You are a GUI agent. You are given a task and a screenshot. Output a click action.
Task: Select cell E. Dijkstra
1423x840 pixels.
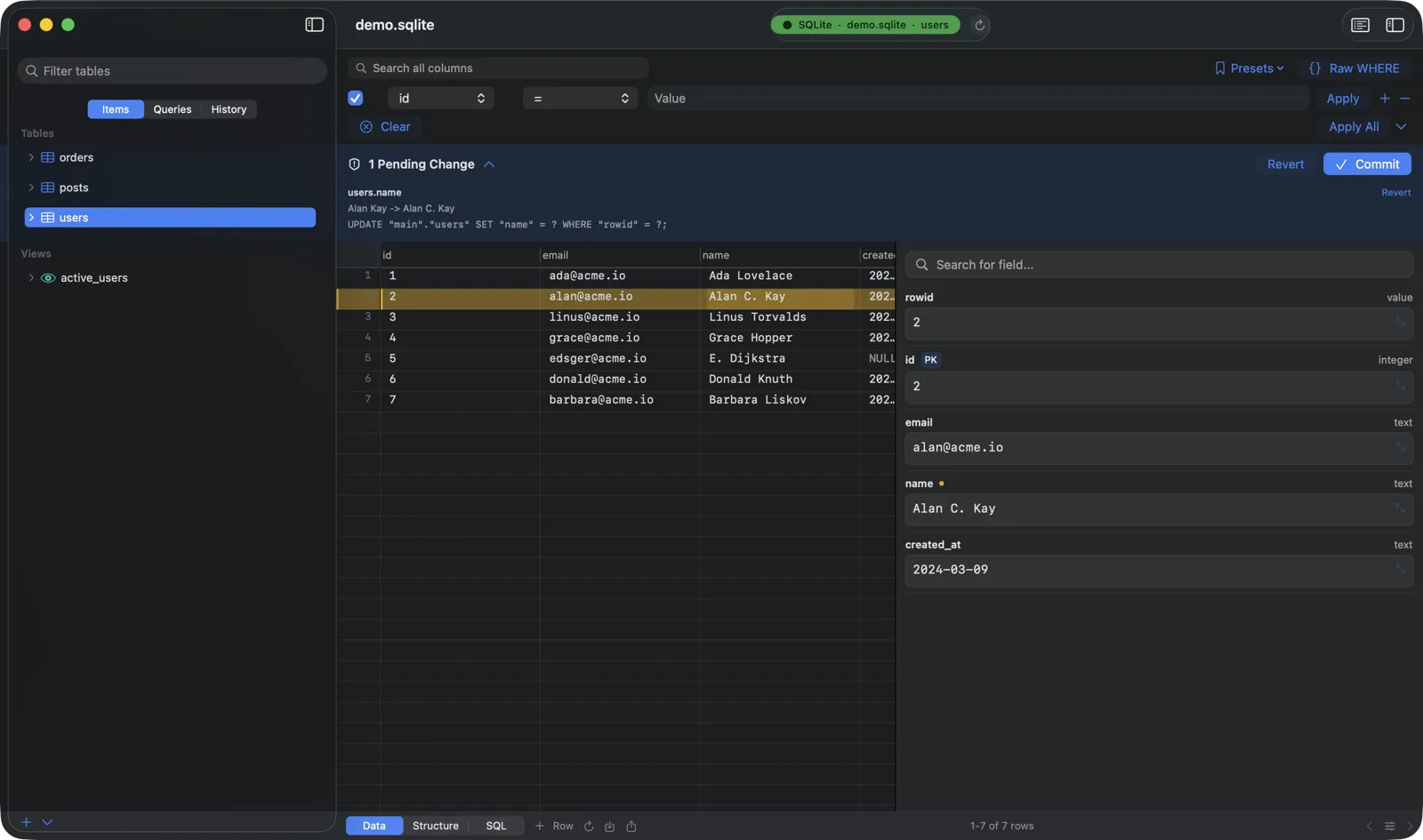780,358
